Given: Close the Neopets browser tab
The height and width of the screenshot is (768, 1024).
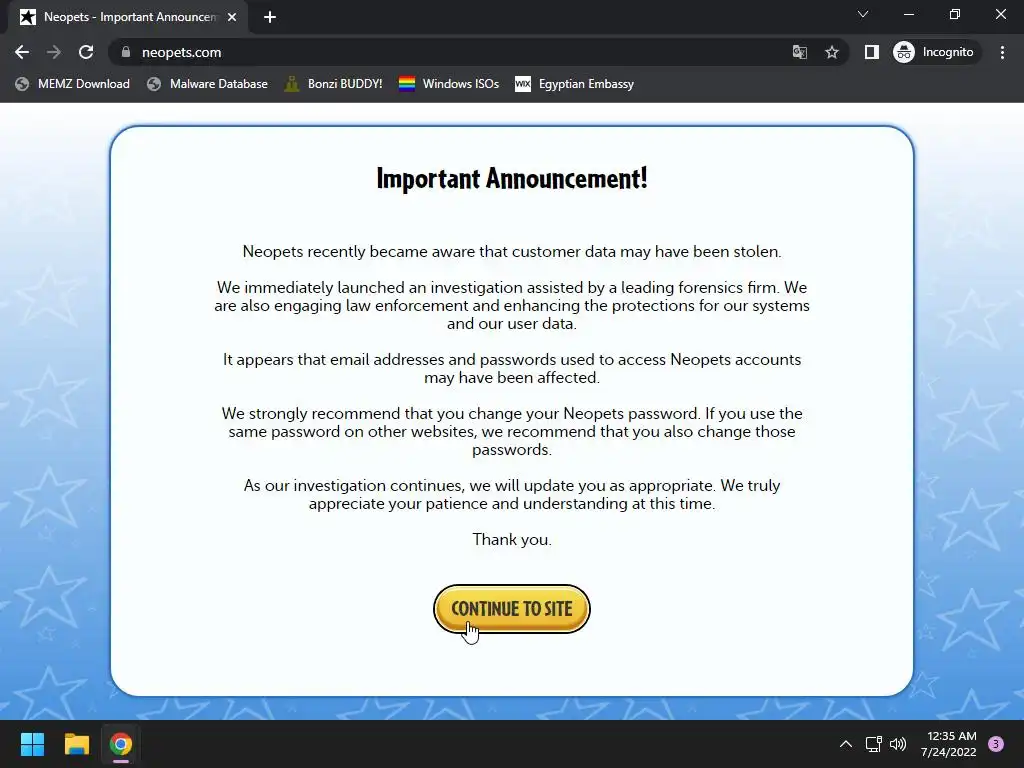Looking at the screenshot, I should pos(232,17).
